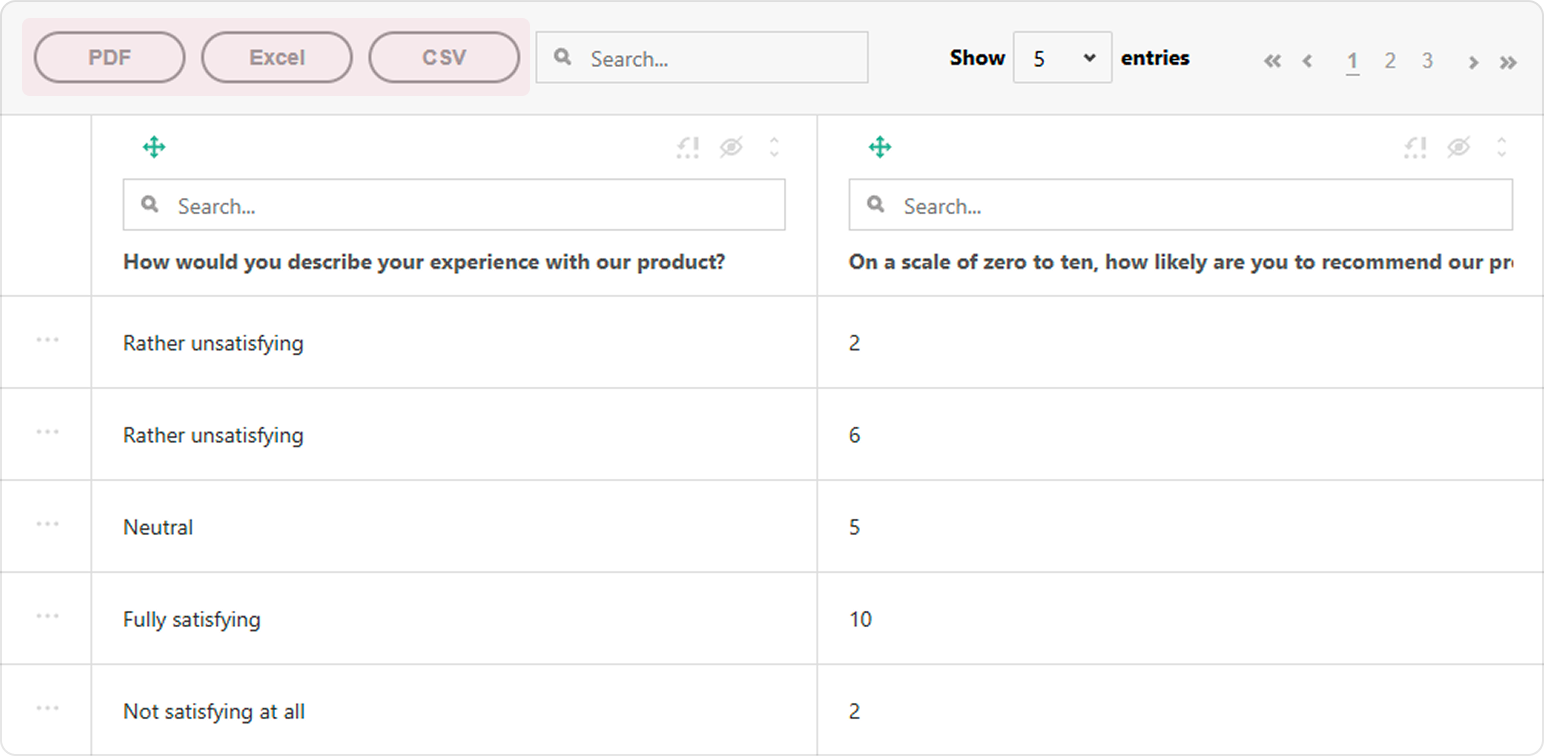
Task: Sort the recommend column with the arrows control
Action: pyautogui.click(x=1502, y=147)
